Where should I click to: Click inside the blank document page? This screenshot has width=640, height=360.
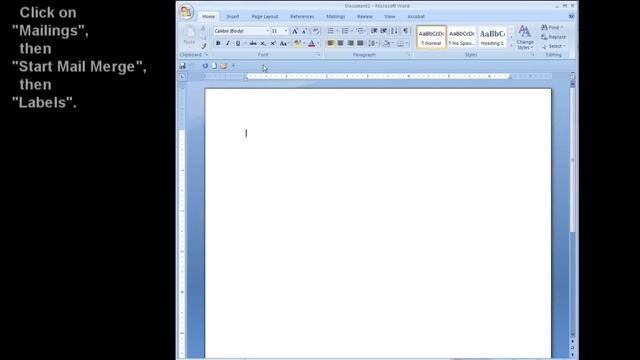[378, 224]
